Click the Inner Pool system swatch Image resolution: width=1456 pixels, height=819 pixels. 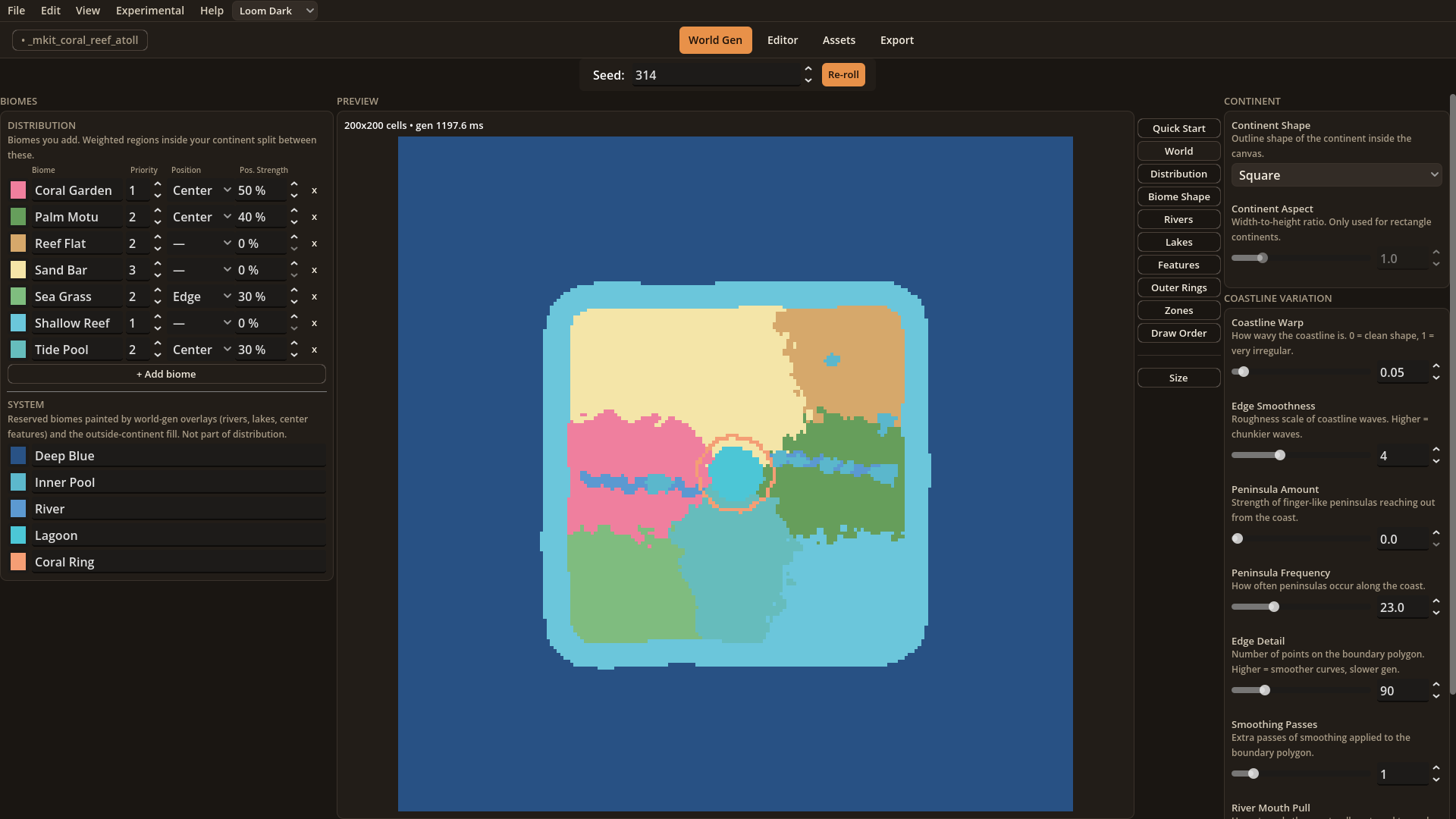[x=18, y=482]
